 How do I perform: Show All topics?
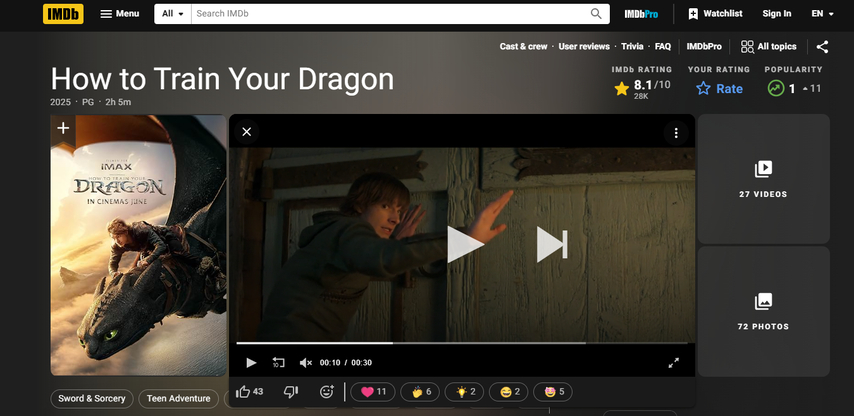click(768, 46)
